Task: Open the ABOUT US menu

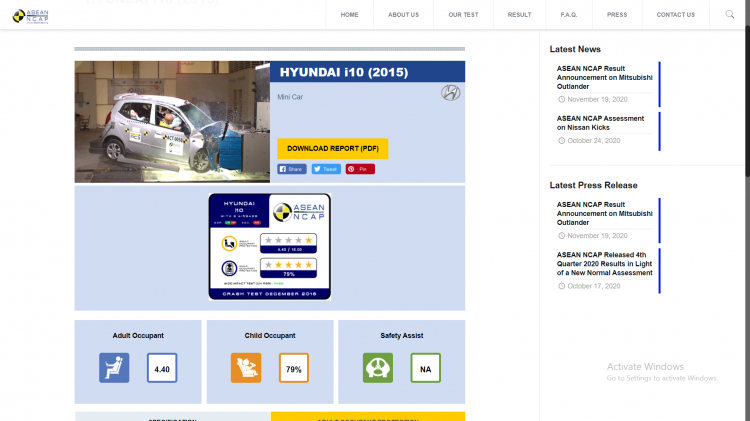Action: 403,15
